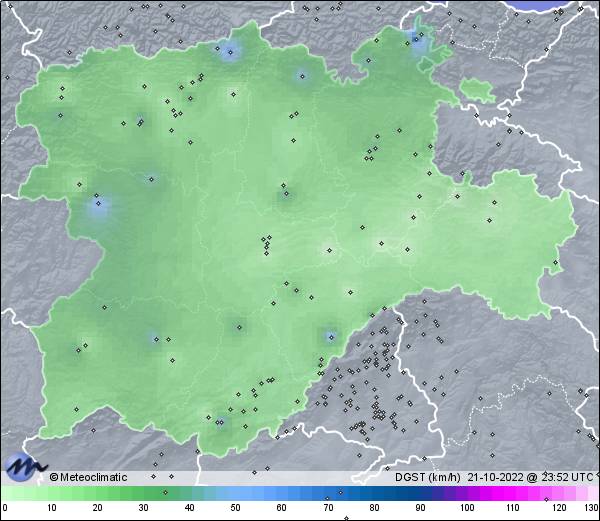Pick the medium green color above 30 on scale

click(x=143, y=493)
